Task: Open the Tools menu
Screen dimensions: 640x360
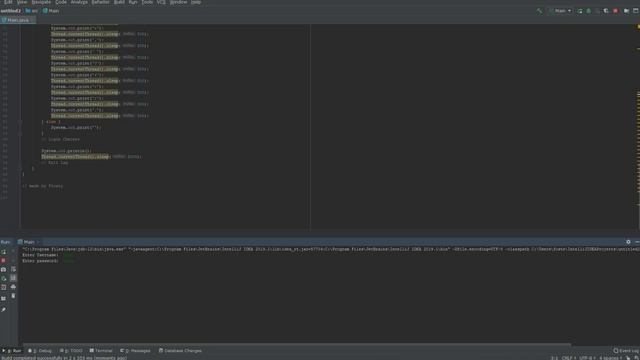Action: click(x=147, y=2)
